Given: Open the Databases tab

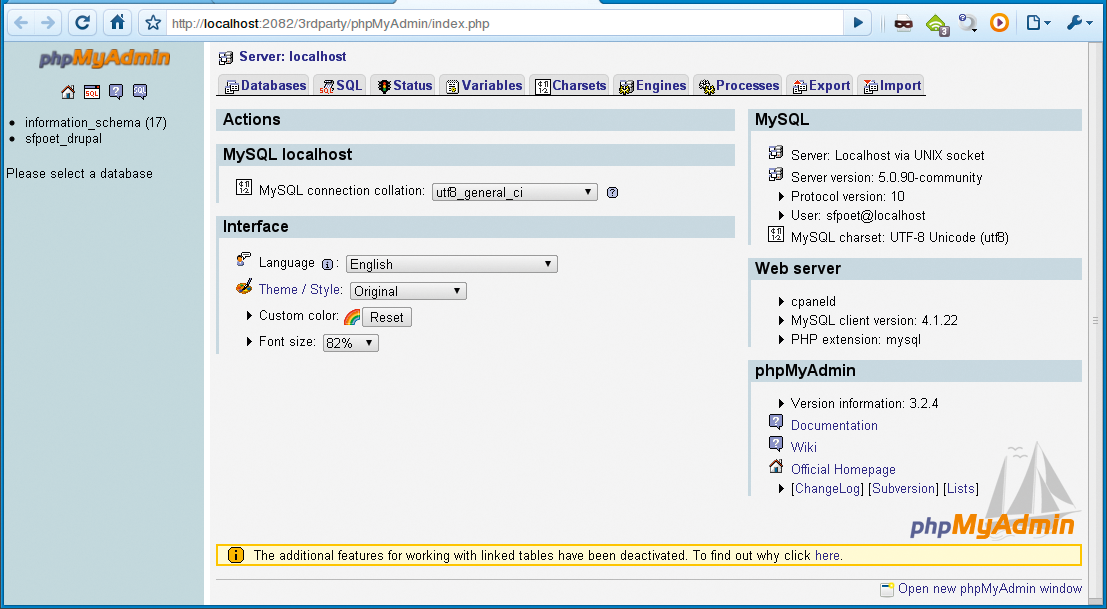Looking at the screenshot, I should click(265, 85).
